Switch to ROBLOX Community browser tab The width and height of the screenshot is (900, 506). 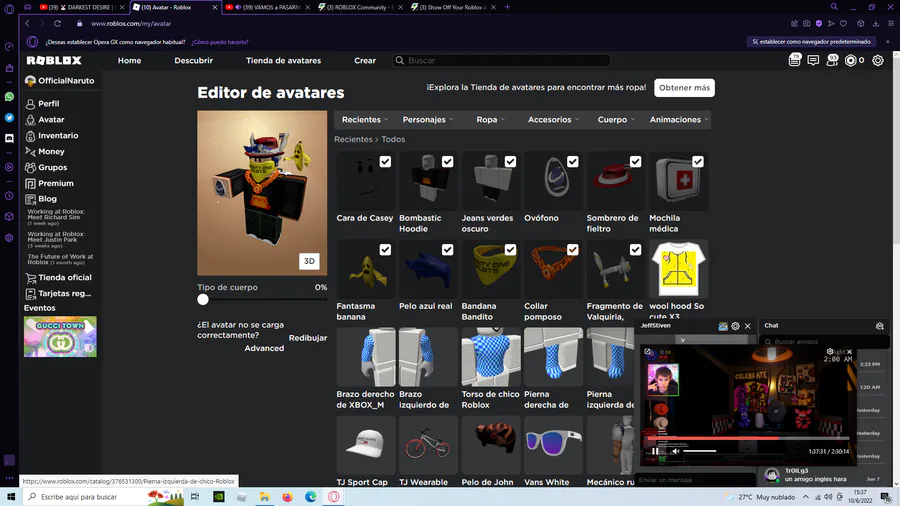coord(358,7)
